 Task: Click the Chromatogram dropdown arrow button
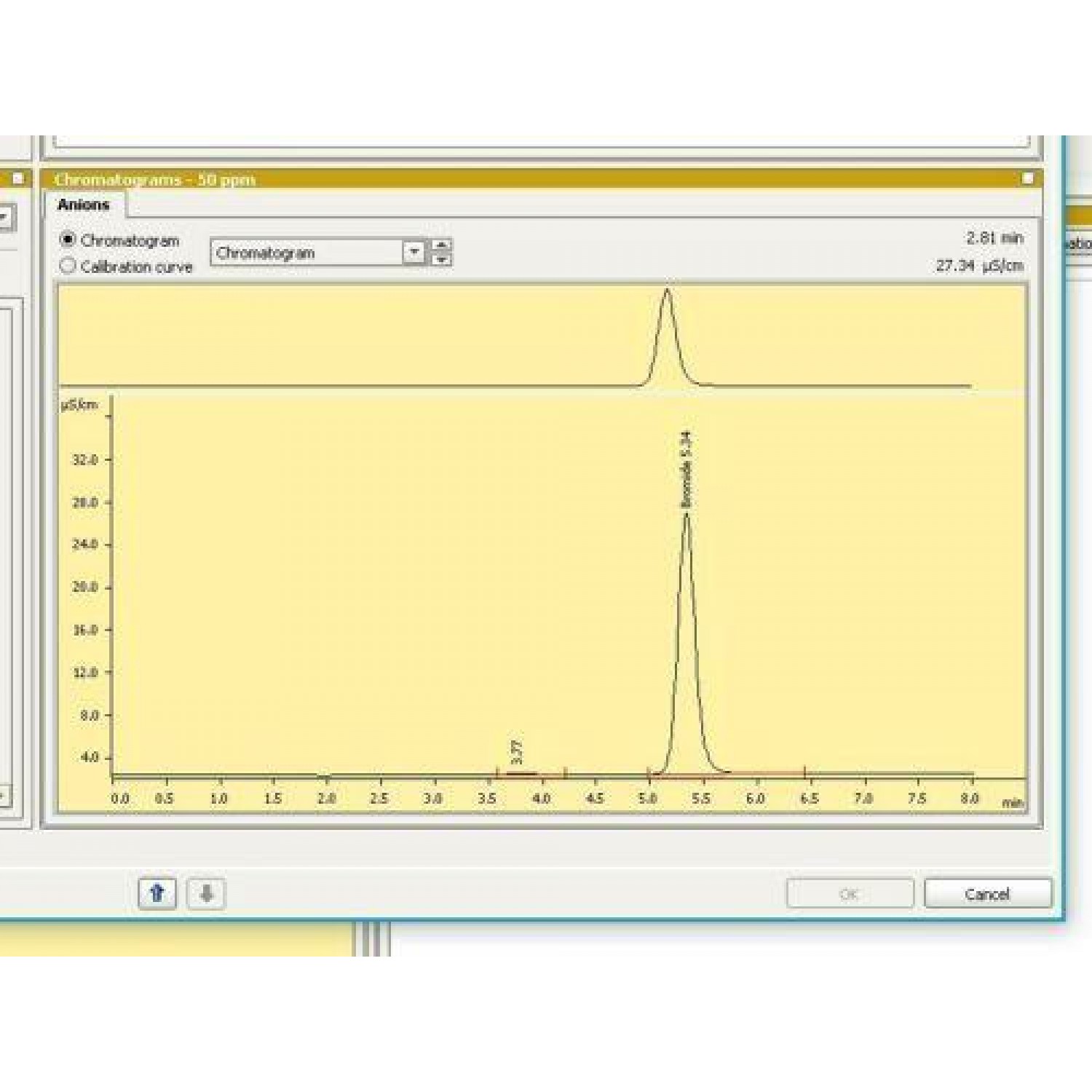tap(414, 253)
